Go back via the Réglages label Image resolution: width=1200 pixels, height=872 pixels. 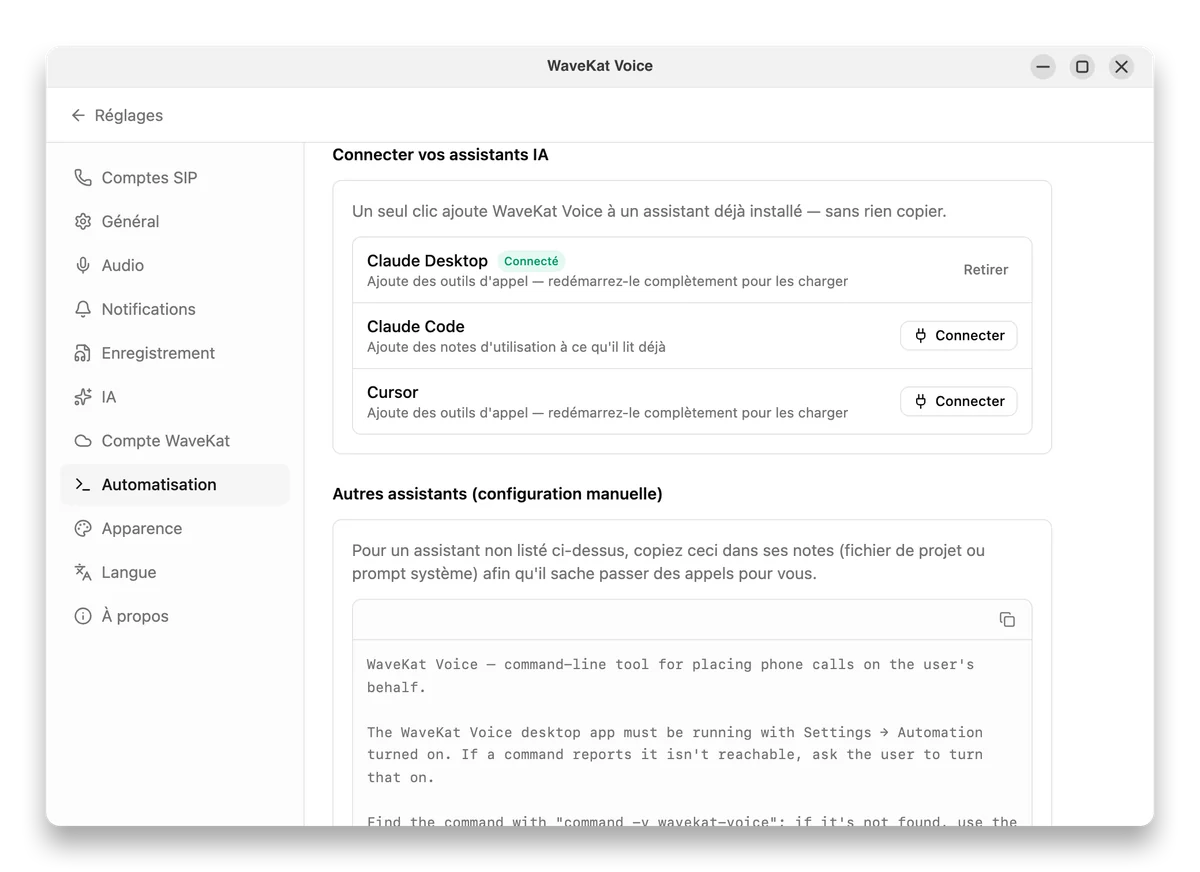pos(129,115)
